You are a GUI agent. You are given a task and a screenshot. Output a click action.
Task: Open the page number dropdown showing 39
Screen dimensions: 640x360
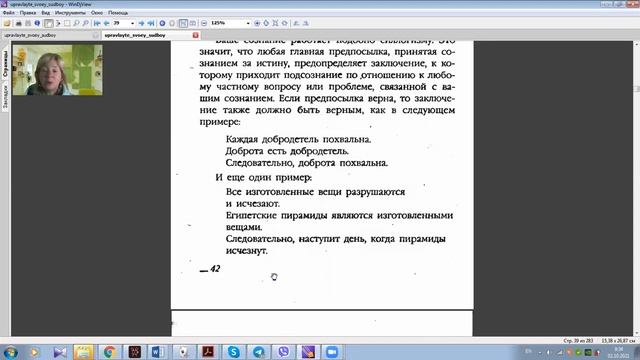pyautogui.click(x=132, y=23)
